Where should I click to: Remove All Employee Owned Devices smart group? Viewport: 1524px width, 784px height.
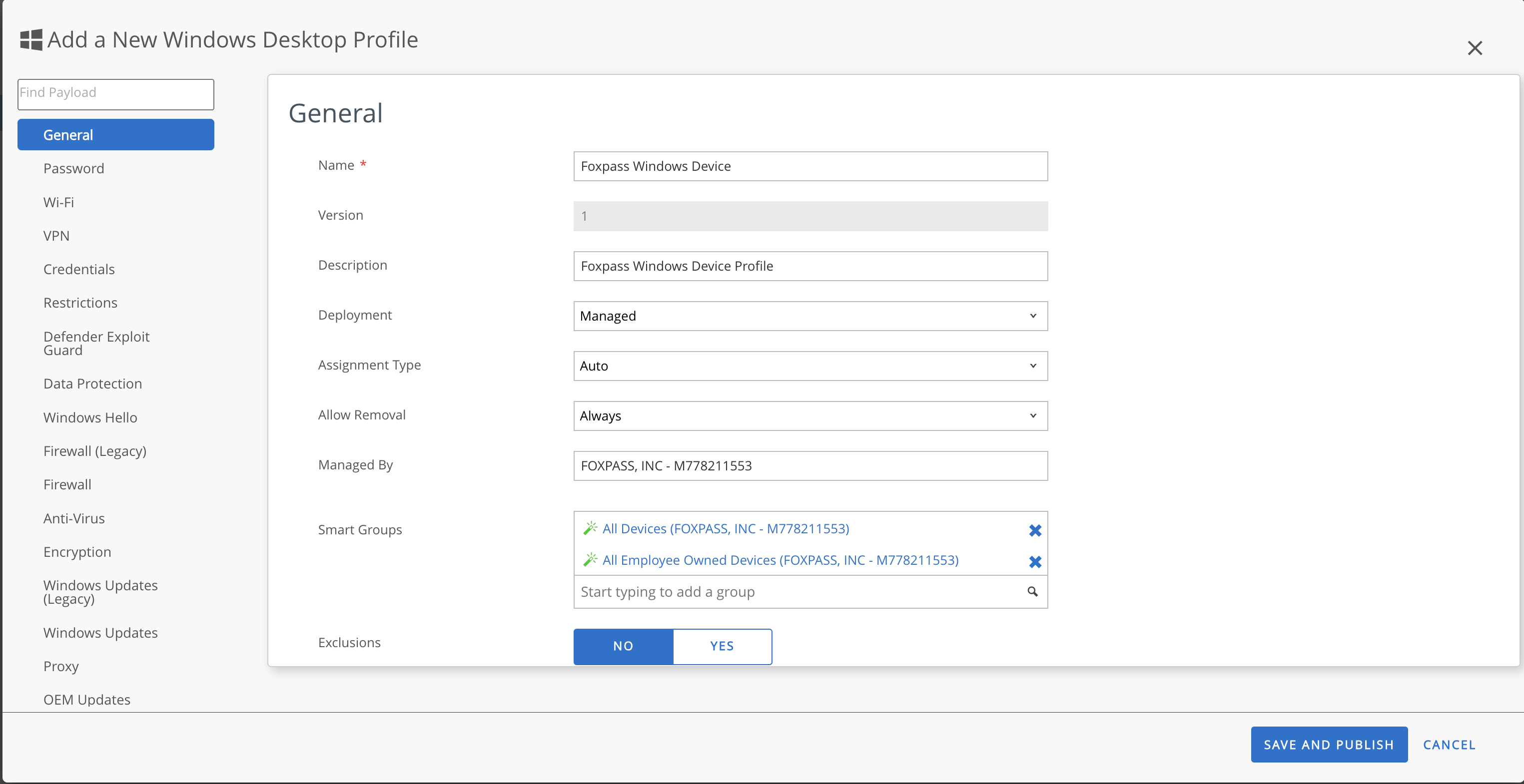1035,562
